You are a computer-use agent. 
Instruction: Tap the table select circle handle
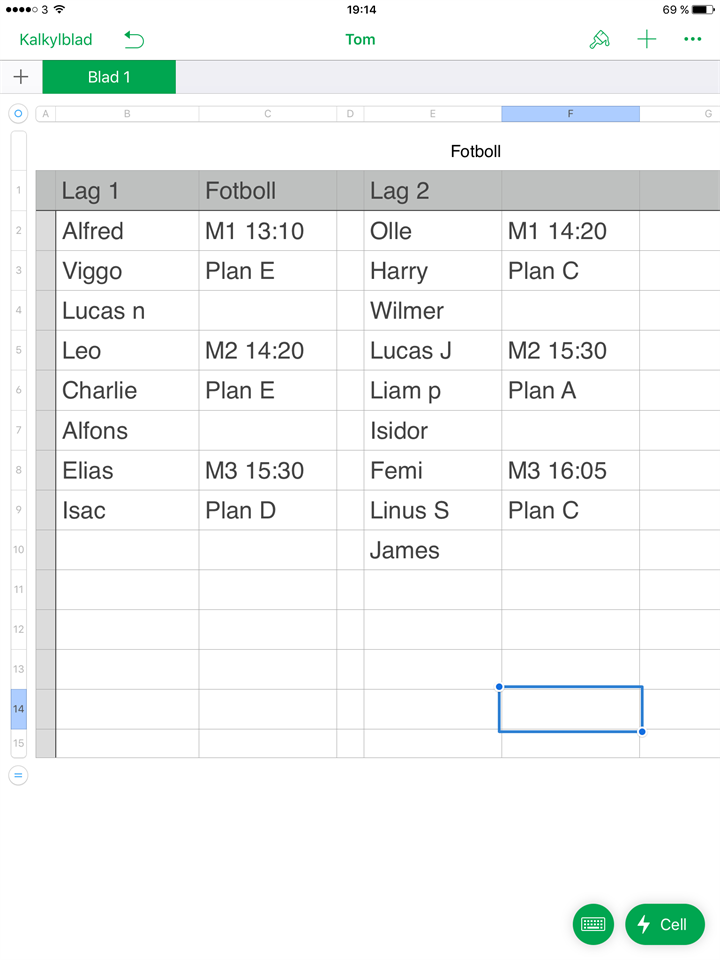pos(17,114)
